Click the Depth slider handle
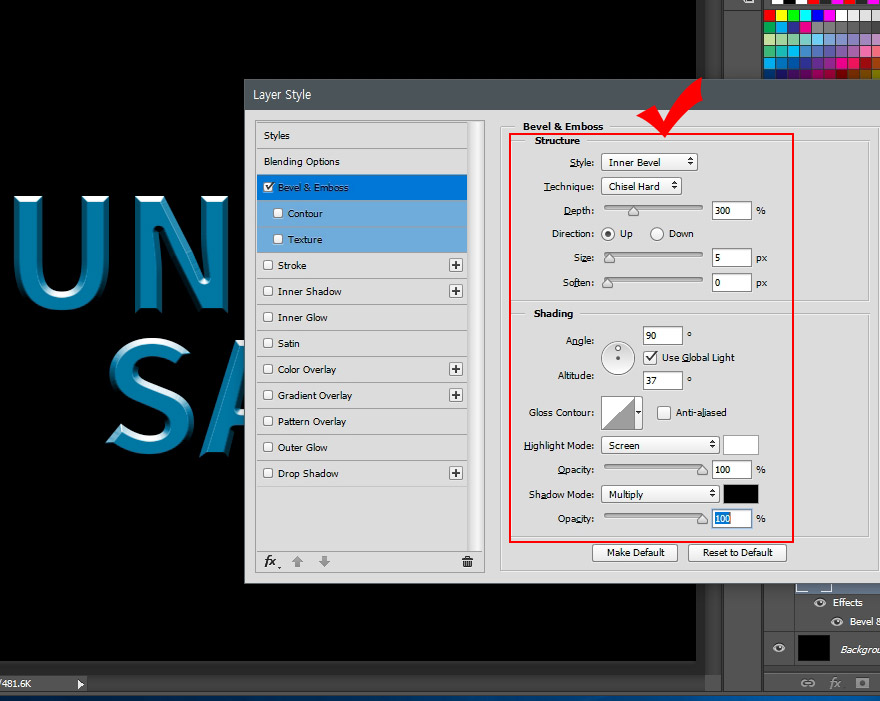This screenshot has width=880, height=701. (x=633, y=211)
